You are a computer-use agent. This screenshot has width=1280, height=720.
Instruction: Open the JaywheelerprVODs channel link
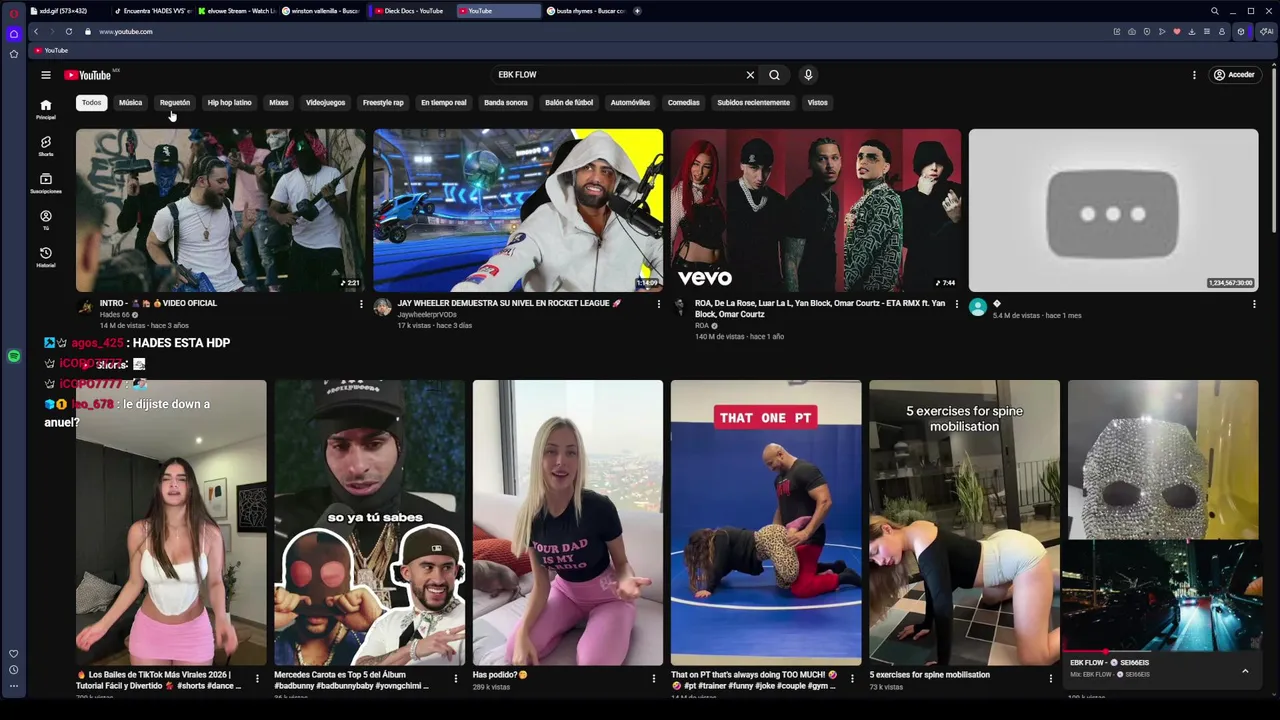[427, 315]
